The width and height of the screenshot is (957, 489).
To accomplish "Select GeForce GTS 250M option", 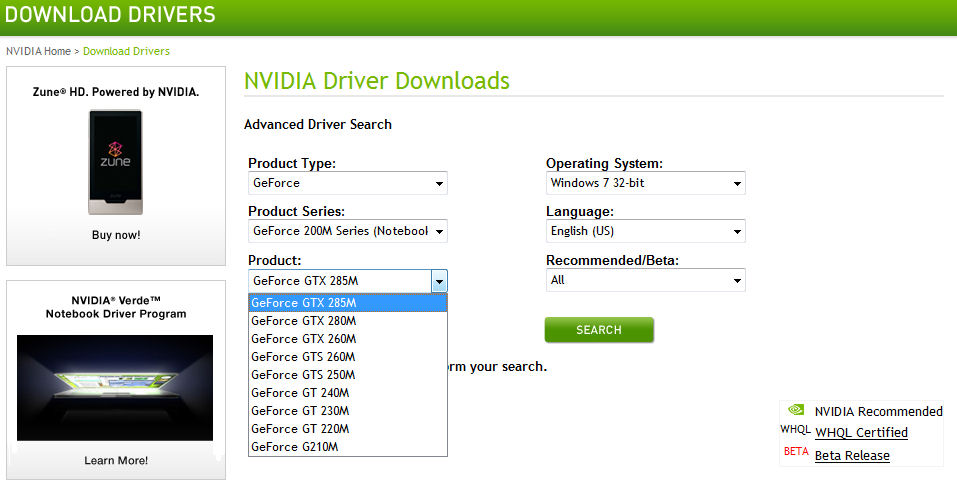I will [x=348, y=375].
